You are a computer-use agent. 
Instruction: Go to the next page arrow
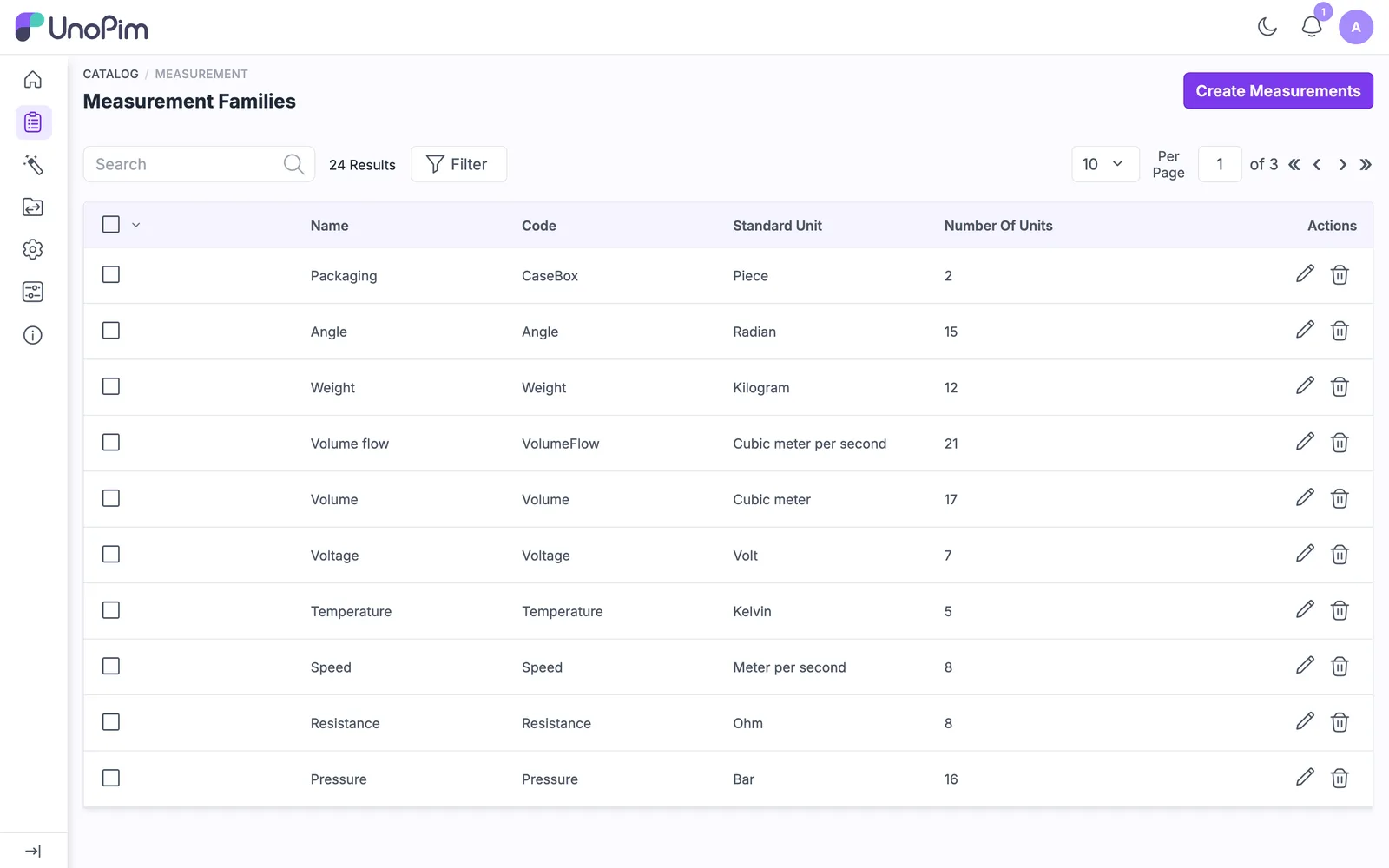(1342, 164)
